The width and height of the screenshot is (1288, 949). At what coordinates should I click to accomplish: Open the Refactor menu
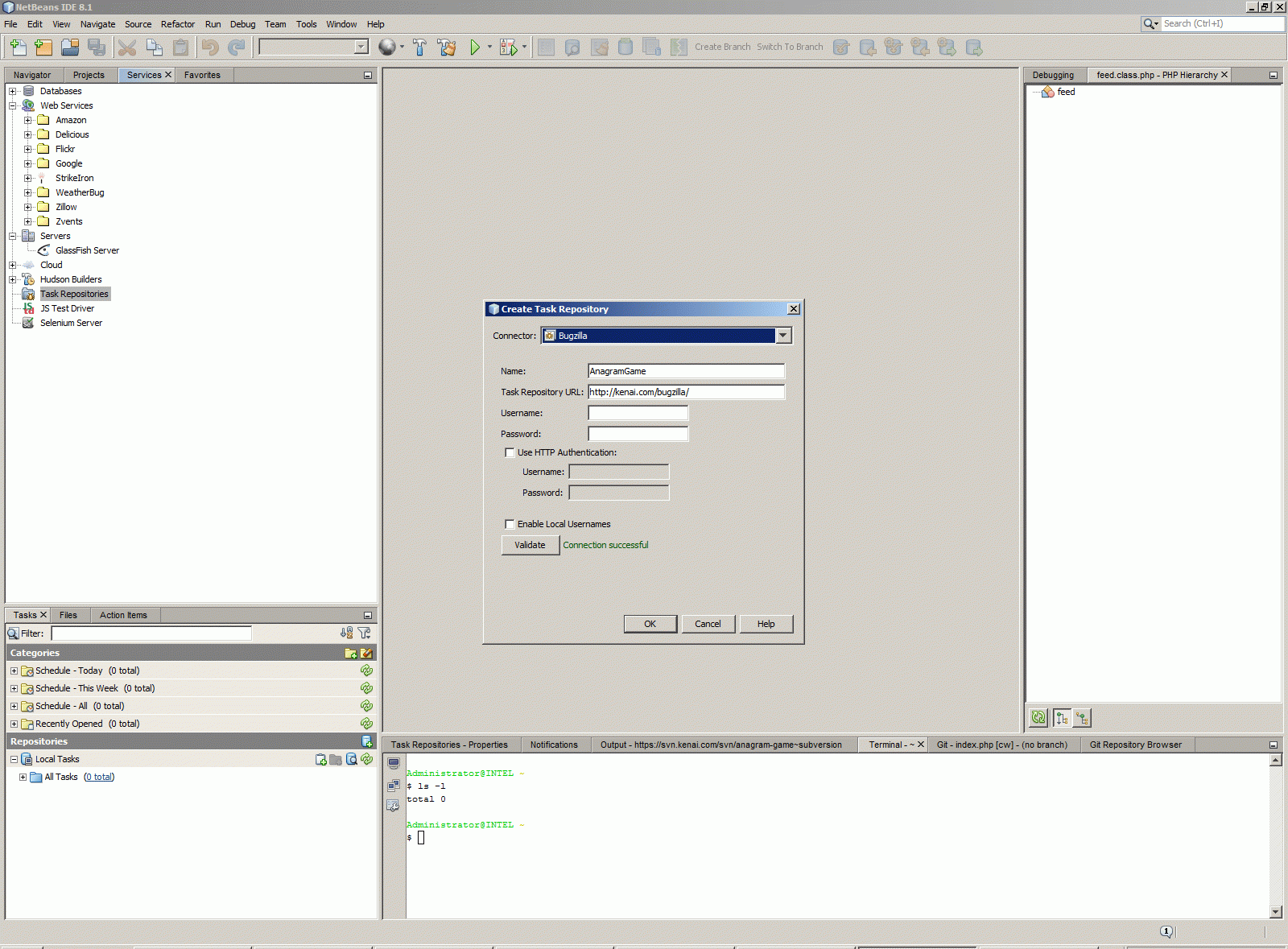[178, 24]
